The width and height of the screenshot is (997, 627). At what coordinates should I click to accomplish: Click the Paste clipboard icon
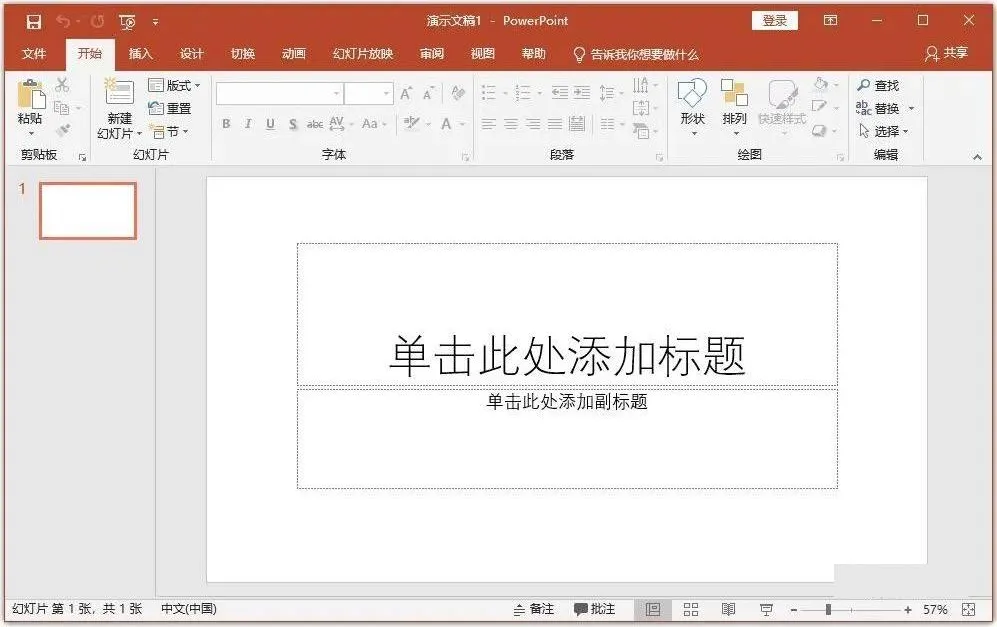[31, 94]
